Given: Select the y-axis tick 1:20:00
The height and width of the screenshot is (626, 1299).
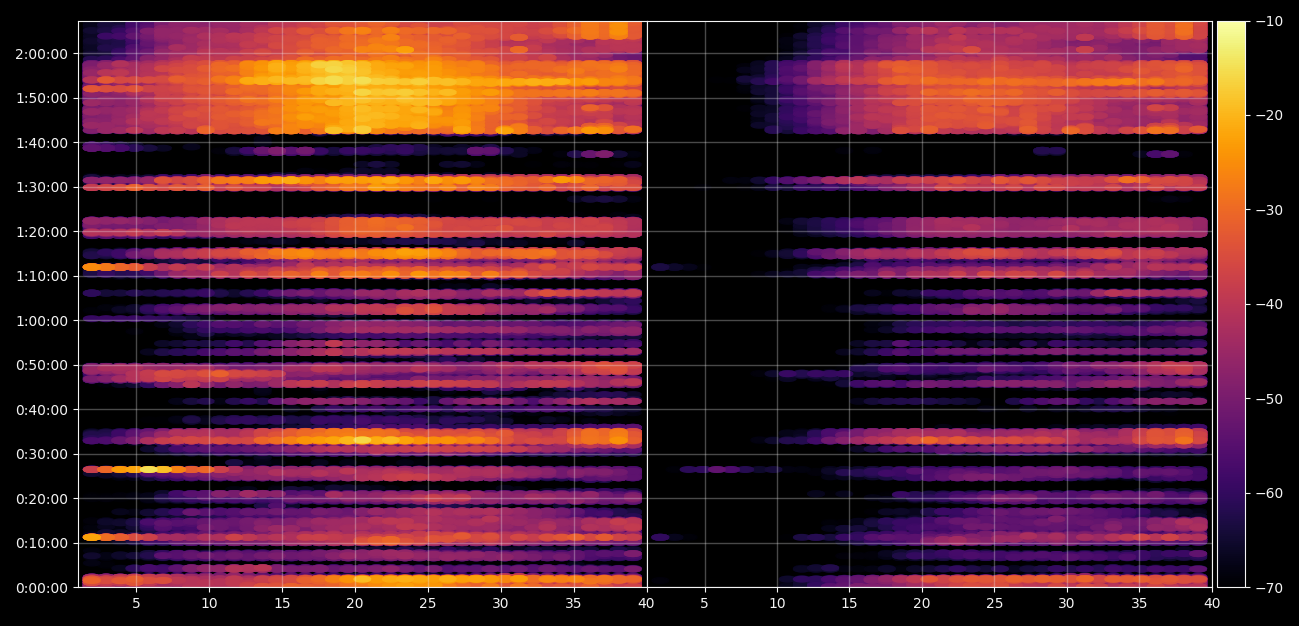Looking at the screenshot, I should pos(43,232).
